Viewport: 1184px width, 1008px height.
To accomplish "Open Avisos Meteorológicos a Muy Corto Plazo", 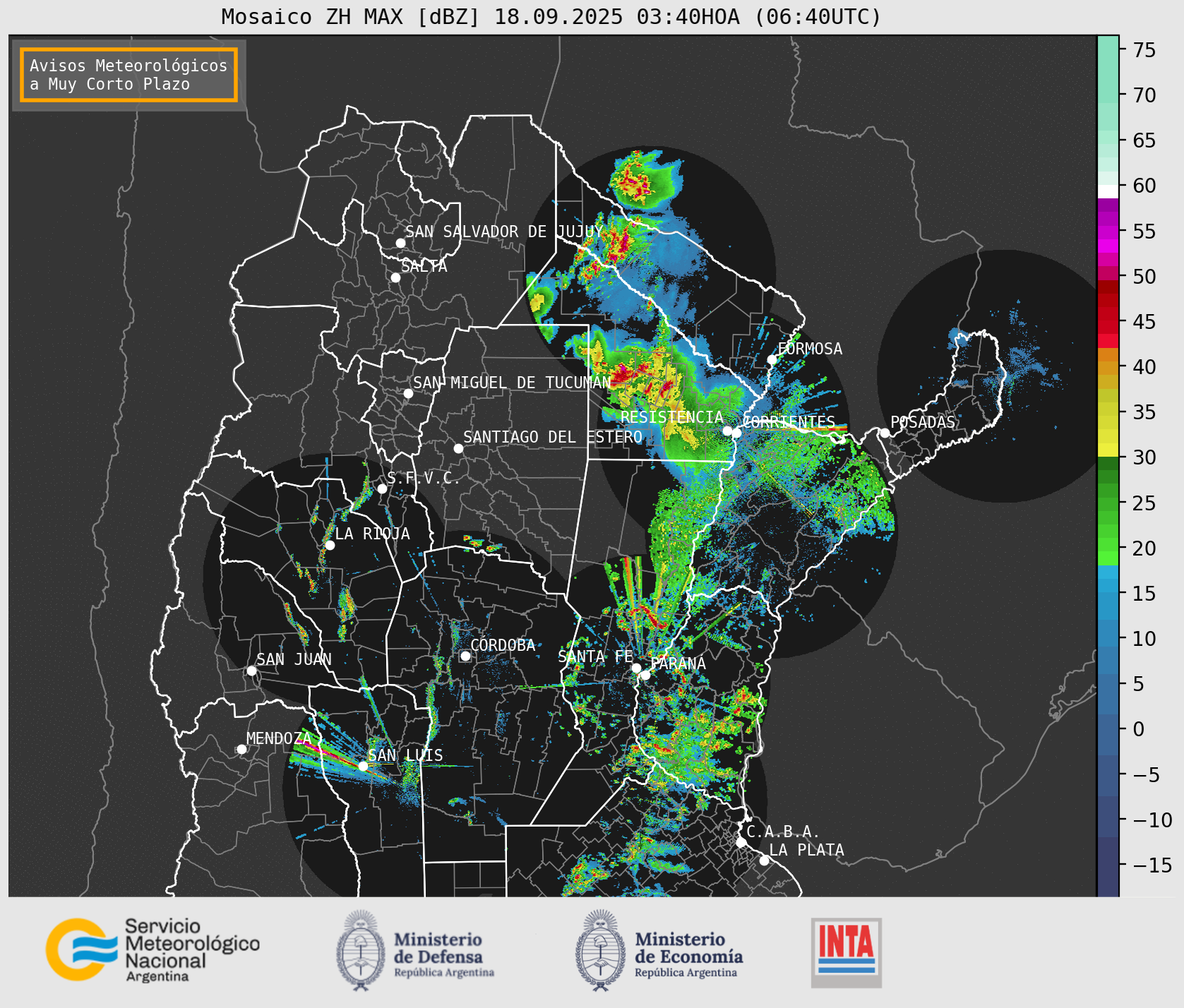I will [128, 75].
